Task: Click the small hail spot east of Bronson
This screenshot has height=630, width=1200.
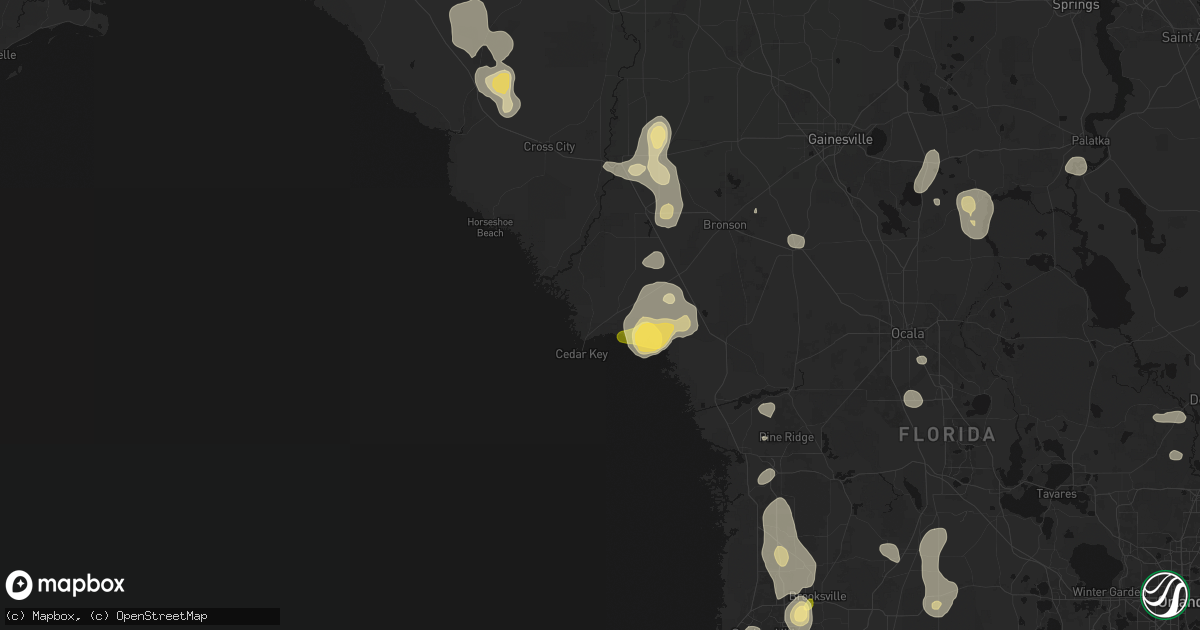Action: pyautogui.click(x=796, y=241)
